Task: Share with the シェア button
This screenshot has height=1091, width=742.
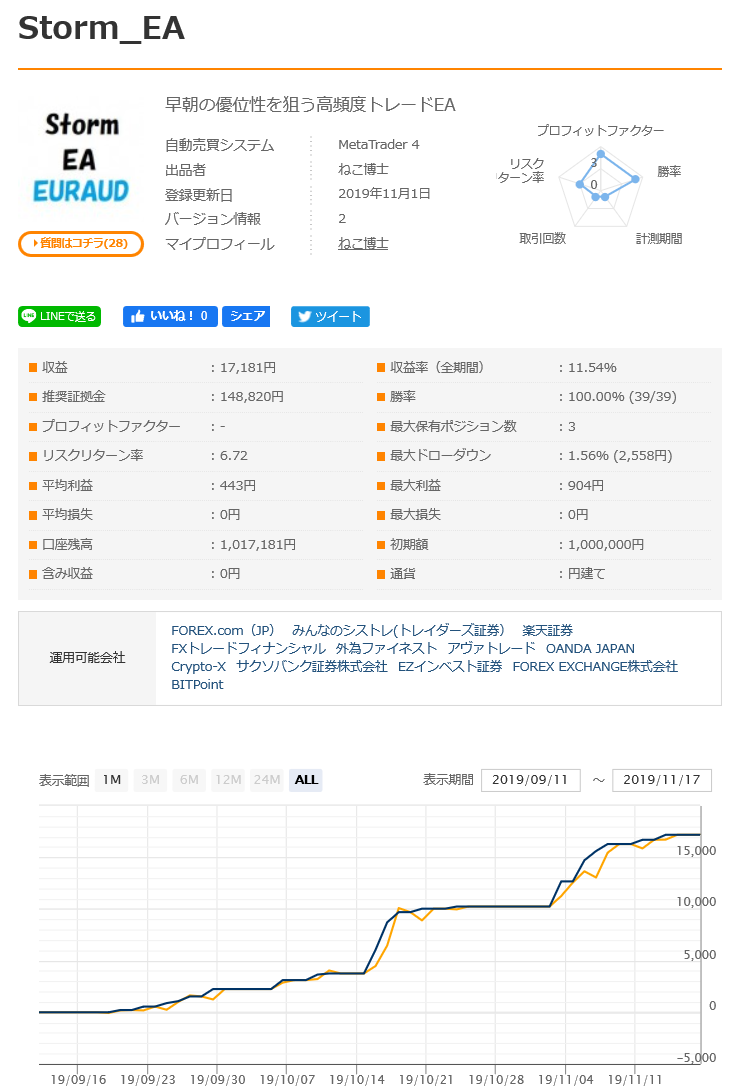Action: tap(246, 317)
